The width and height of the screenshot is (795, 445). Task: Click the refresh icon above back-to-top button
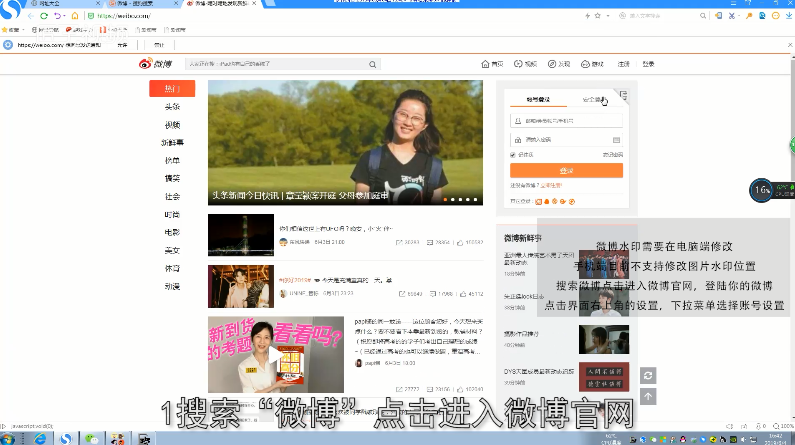click(x=648, y=374)
